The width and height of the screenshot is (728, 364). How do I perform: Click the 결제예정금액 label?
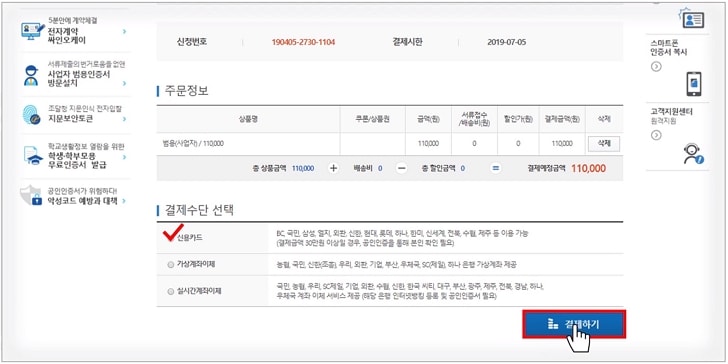point(546,168)
